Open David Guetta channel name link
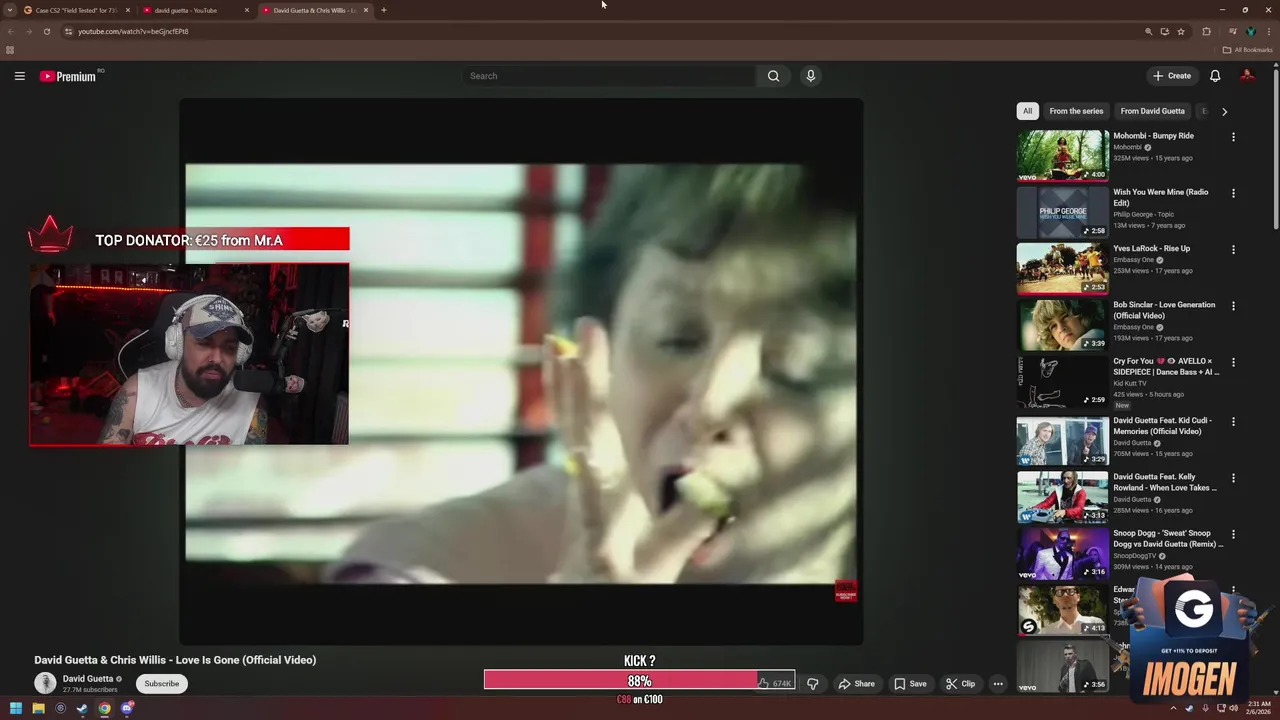Image resolution: width=1280 pixels, height=720 pixels. pos(88,679)
